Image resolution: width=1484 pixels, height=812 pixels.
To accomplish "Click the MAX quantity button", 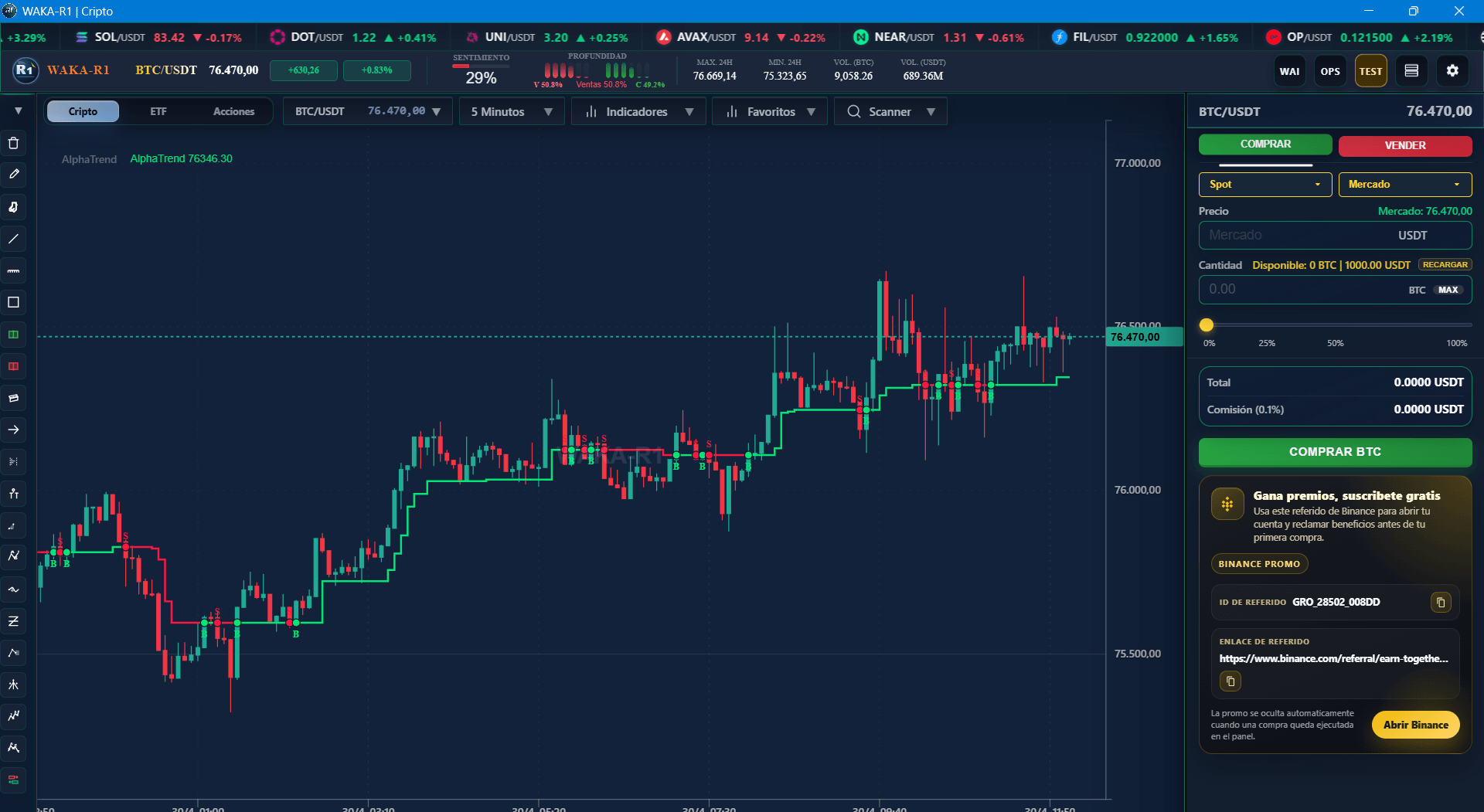I will coord(1448,290).
